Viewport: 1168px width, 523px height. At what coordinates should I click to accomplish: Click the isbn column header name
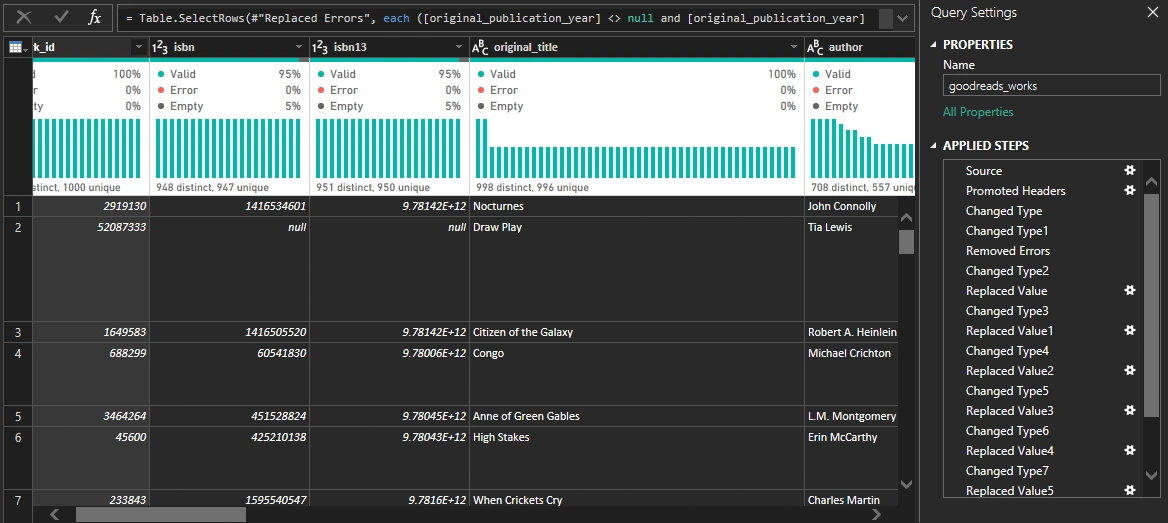(185, 48)
